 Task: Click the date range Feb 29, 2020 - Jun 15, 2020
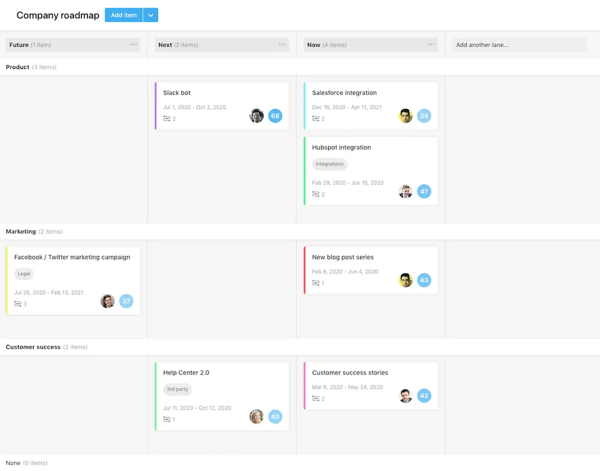(x=347, y=183)
